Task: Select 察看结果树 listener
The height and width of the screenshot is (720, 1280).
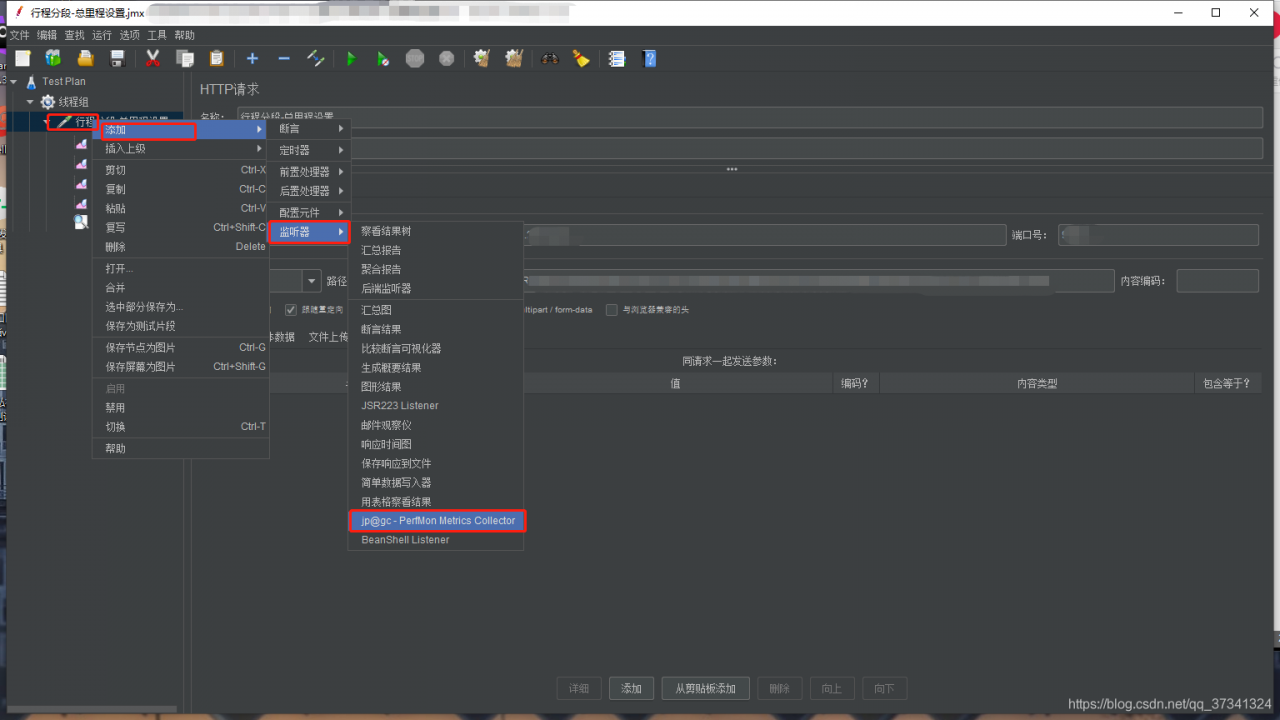Action: pos(436,231)
